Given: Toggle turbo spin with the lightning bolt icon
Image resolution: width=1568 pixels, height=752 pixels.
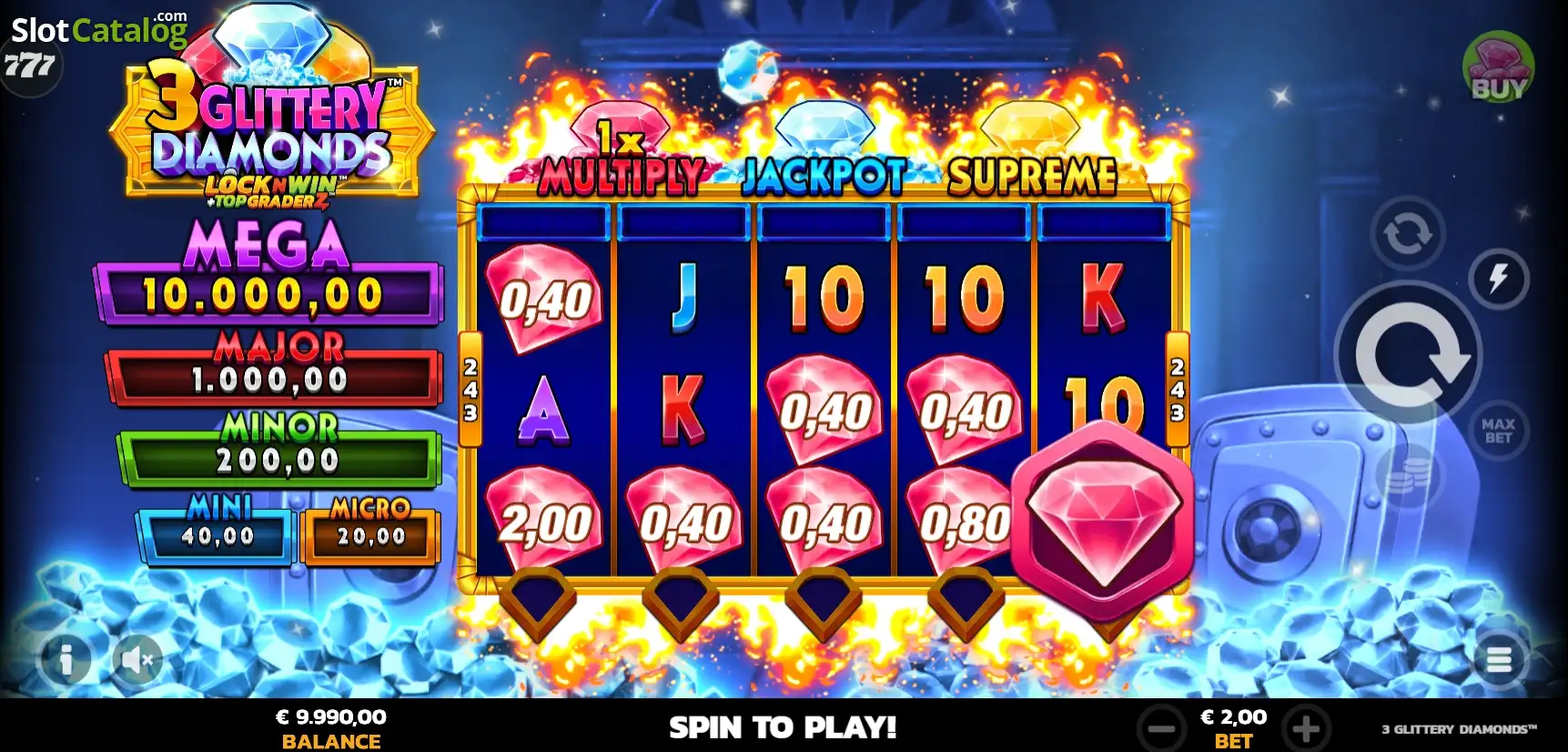Looking at the screenshot, I should coord(1498,279).
